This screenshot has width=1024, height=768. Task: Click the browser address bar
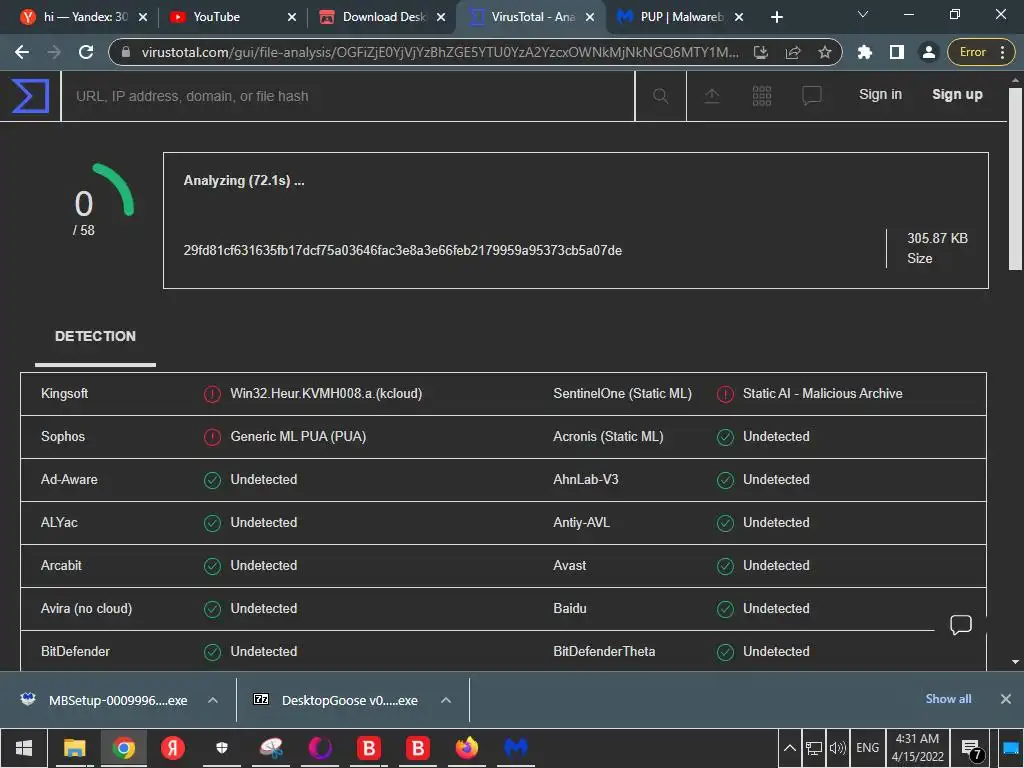click(440, 52)
